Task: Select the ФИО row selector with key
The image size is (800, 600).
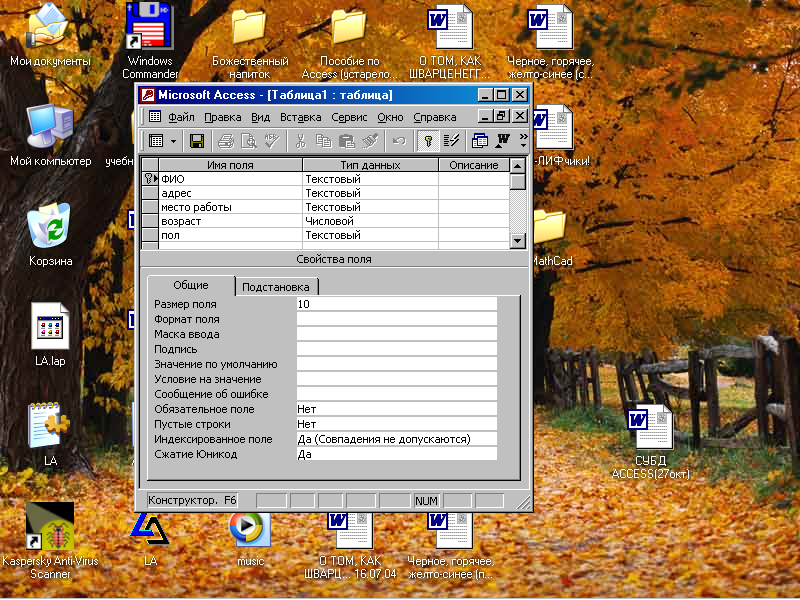Action: tap(149, 179)
